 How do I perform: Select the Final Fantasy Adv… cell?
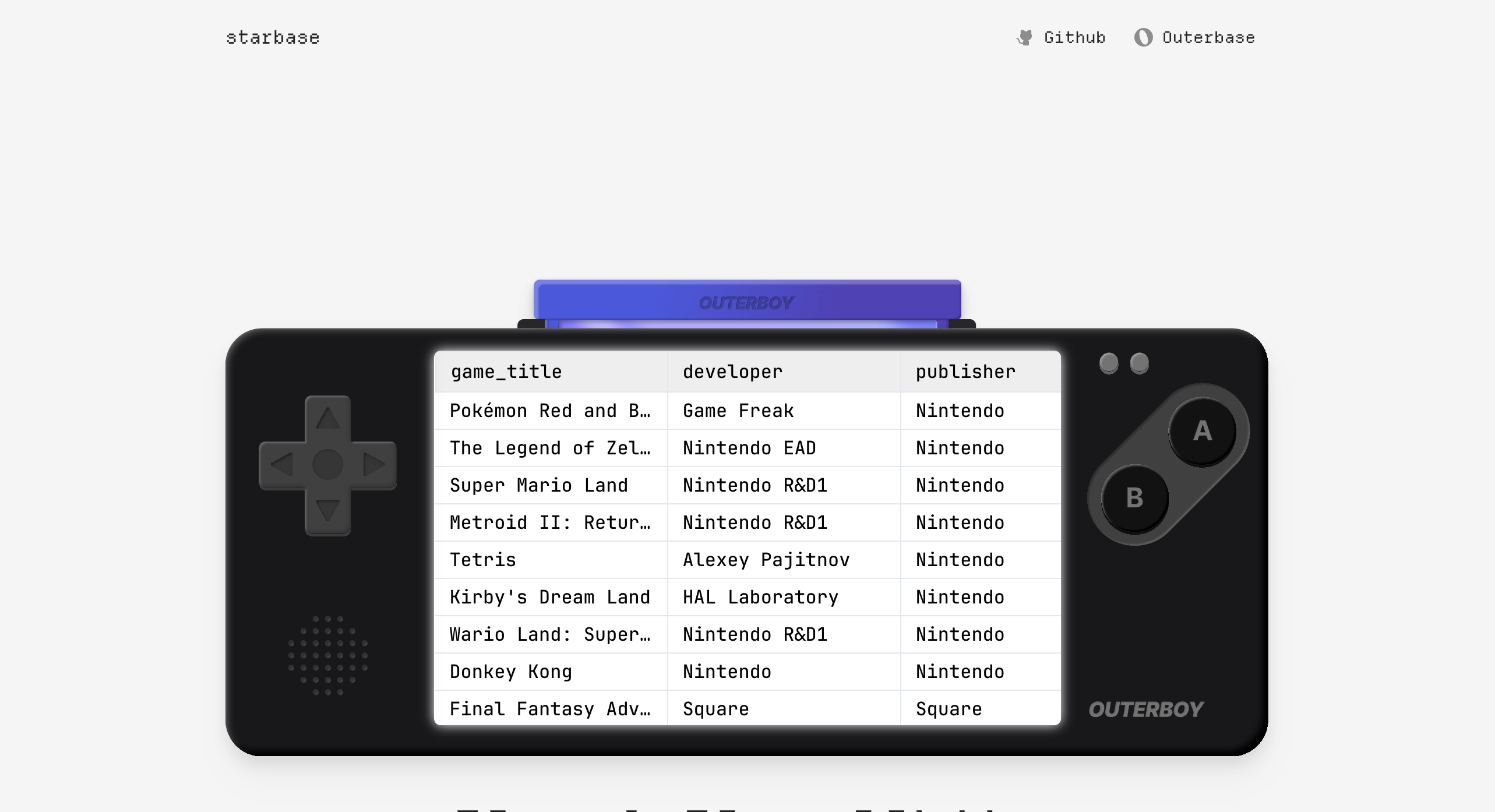click(551, 708)
